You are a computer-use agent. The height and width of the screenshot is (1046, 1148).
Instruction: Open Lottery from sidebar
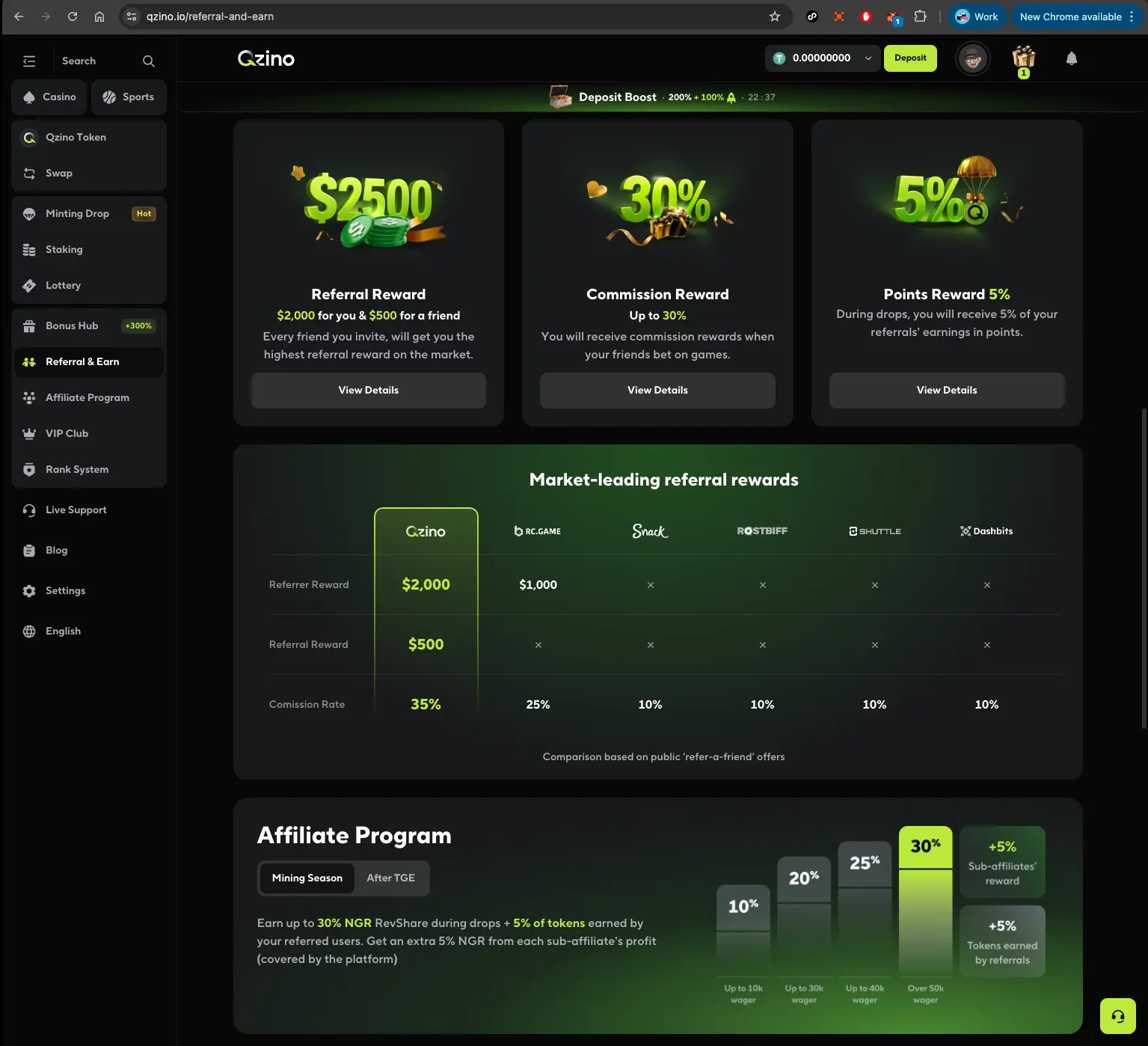89,286
